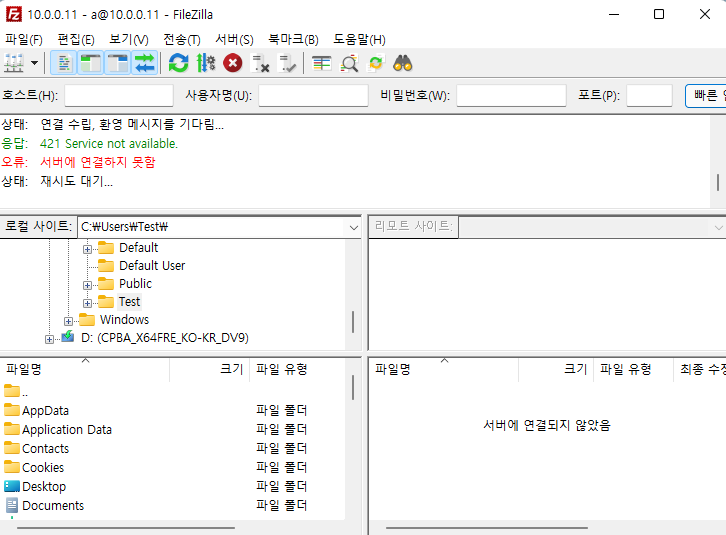This screenshot has height=535, width=726.
Task: Toggle remote directory tree display
Action: pyautogui.click(x=118, y=63)
